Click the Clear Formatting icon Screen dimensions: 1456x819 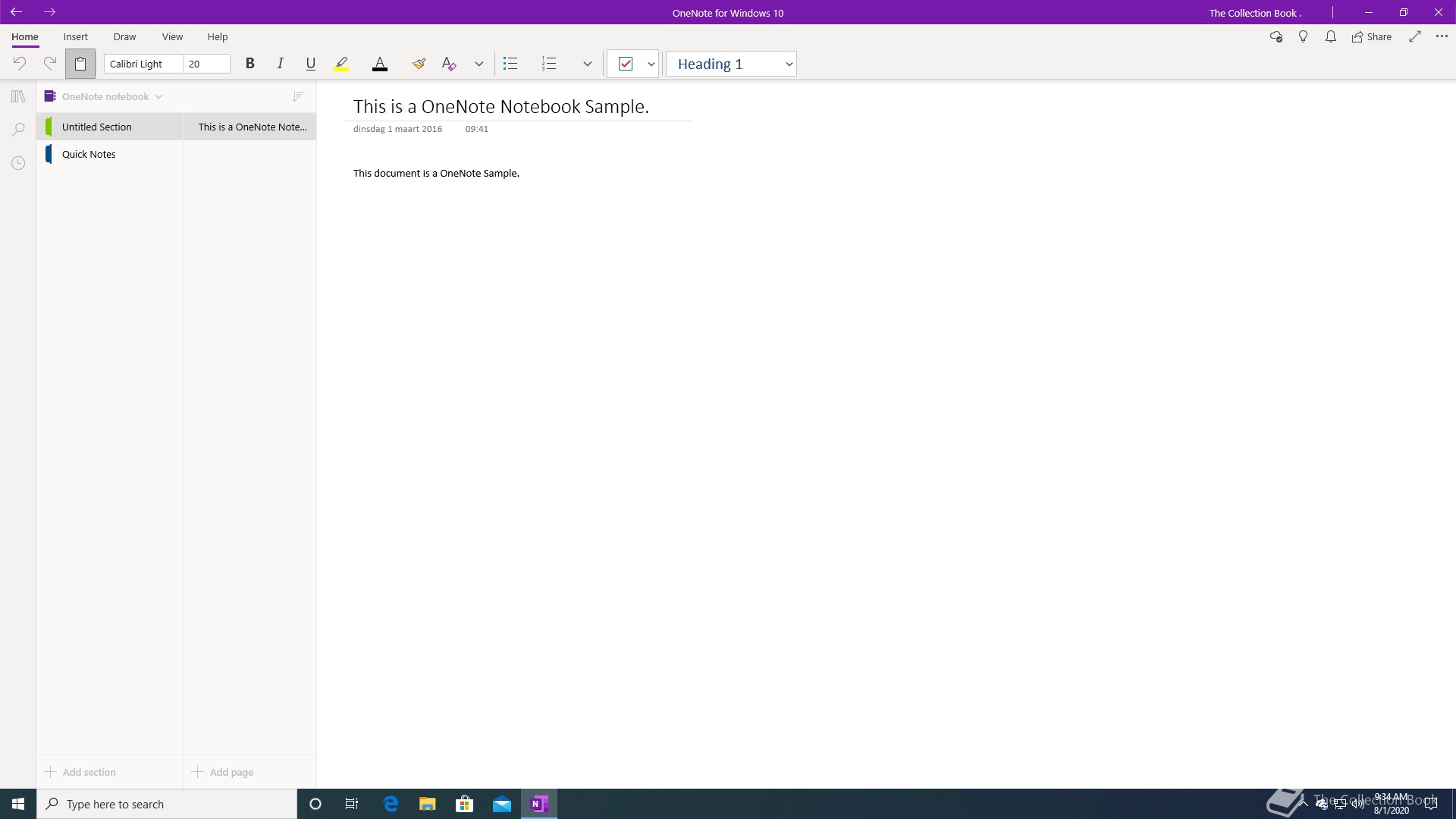click(x=449, y=64)
